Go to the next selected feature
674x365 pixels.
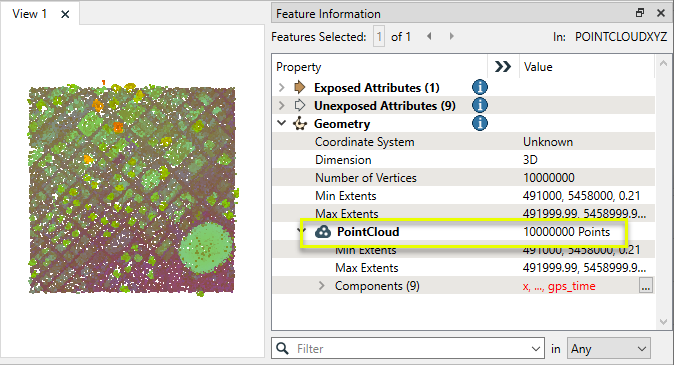451,37
